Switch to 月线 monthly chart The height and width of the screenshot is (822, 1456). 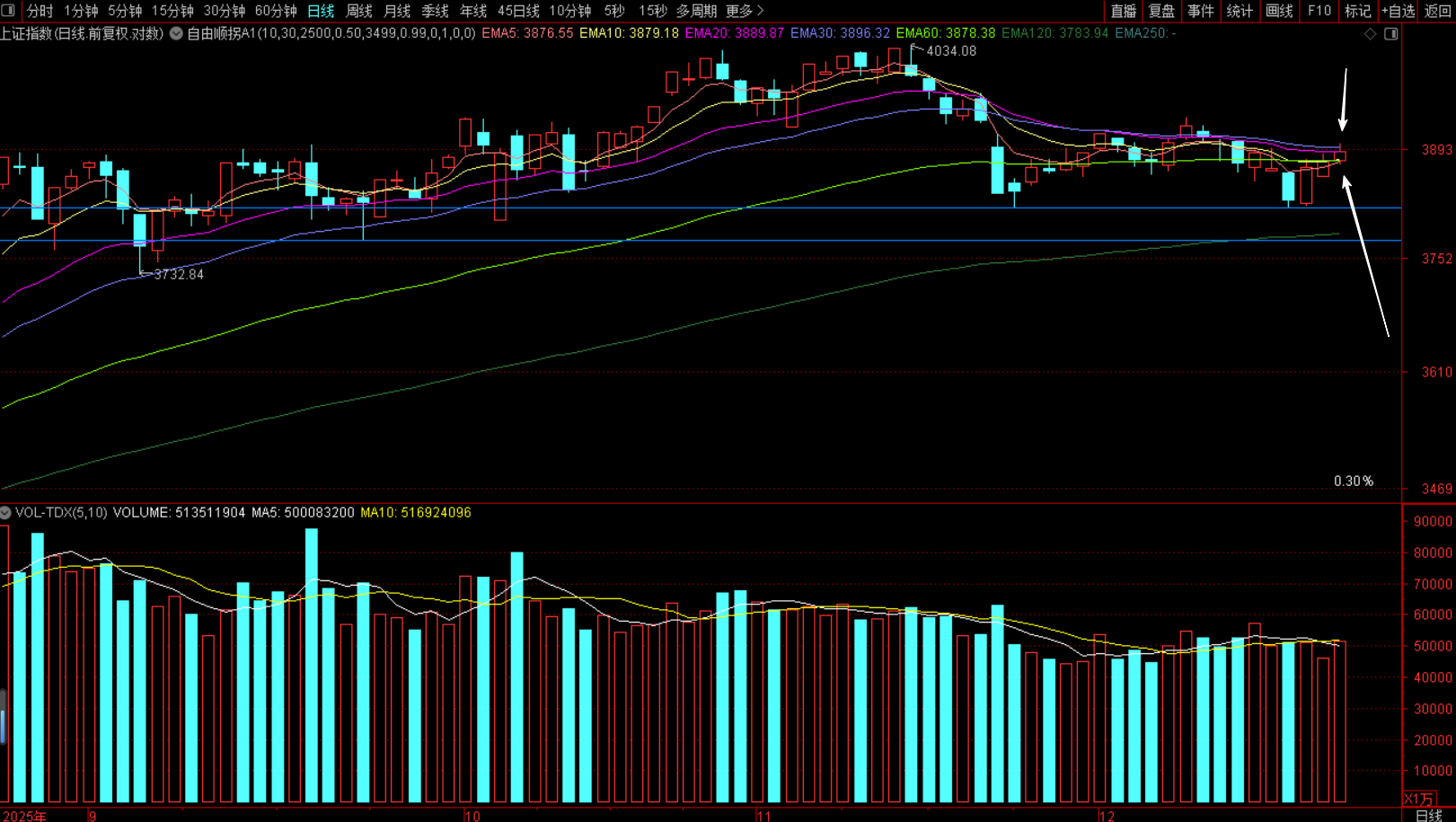pos(397,11)
